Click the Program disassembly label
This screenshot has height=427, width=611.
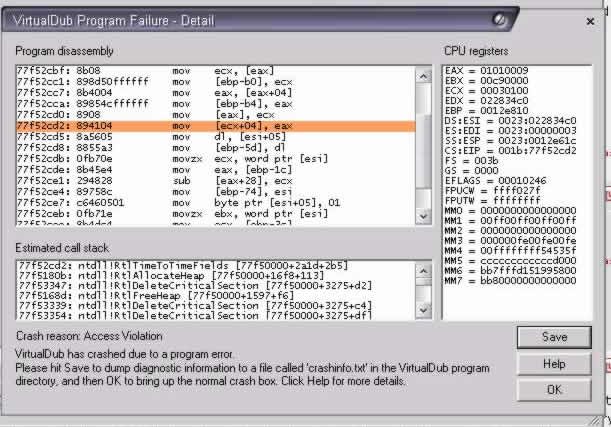pyautogui.click(x=64, y=51)
